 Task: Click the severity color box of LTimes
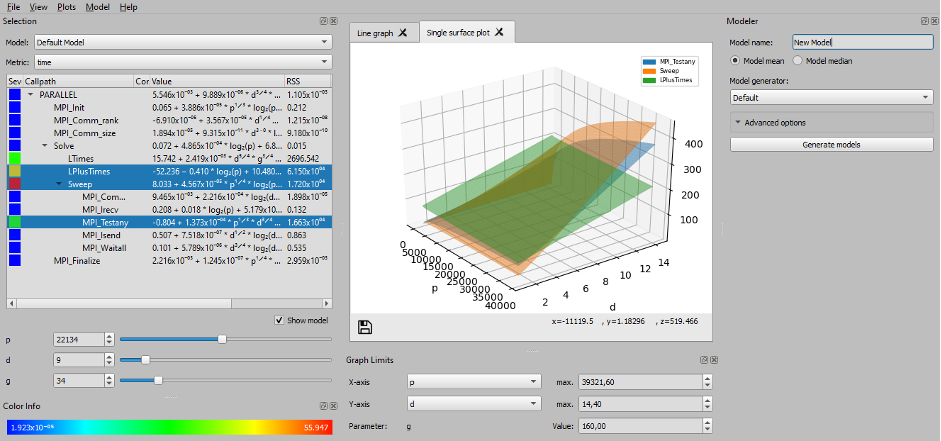pos(14,158)
